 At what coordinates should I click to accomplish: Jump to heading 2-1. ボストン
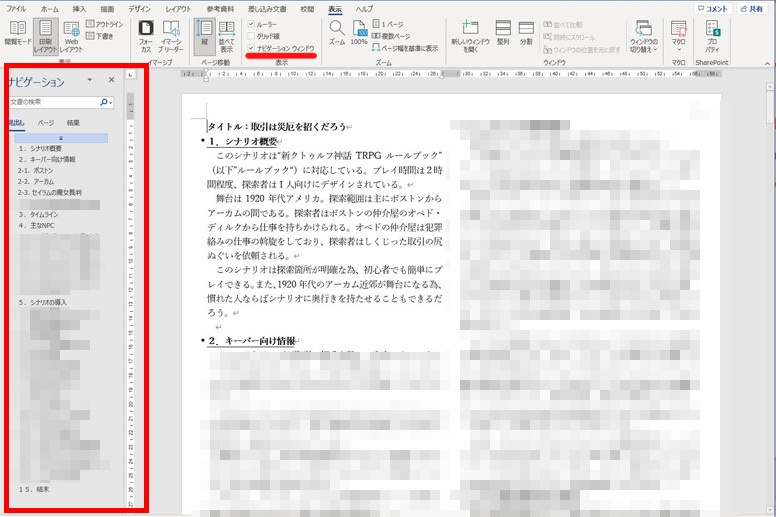36,171
